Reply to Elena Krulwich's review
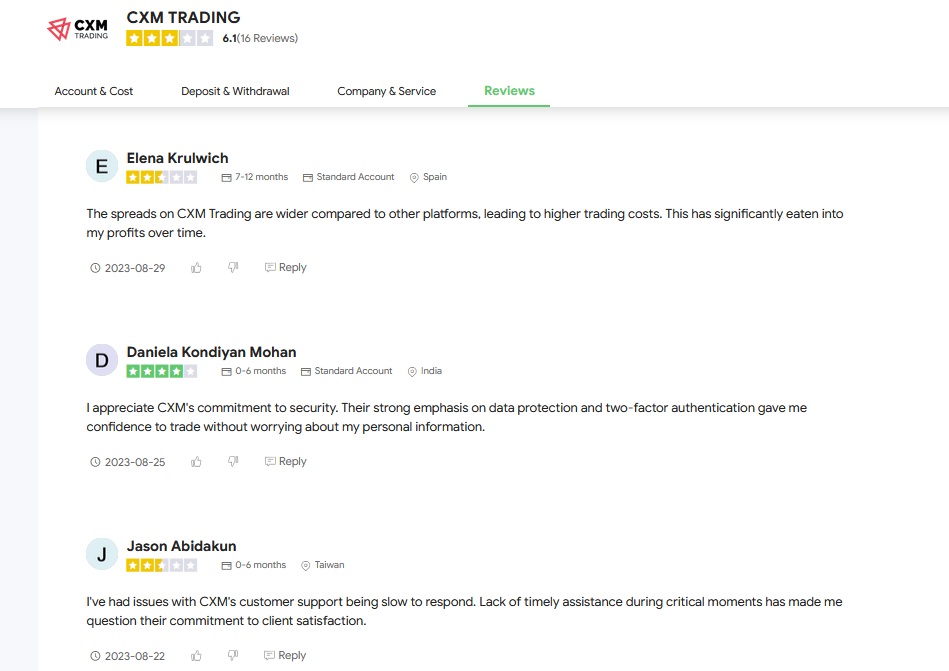 click(286, 267)
